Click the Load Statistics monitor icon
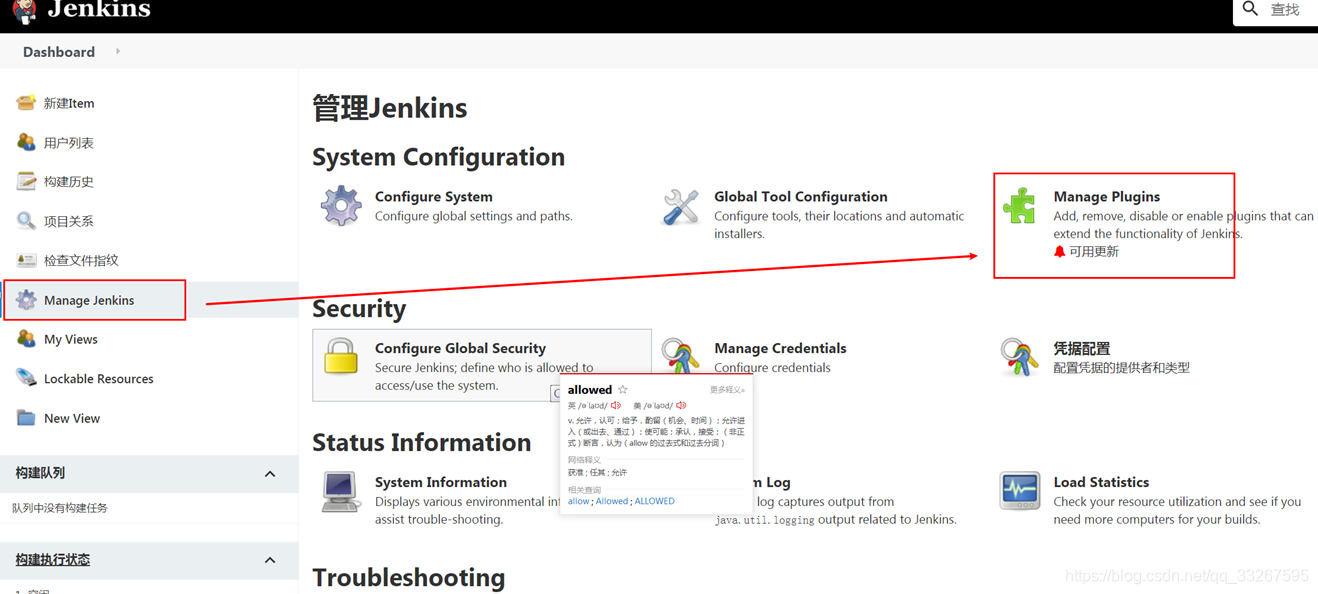 tap(1020, 491)
